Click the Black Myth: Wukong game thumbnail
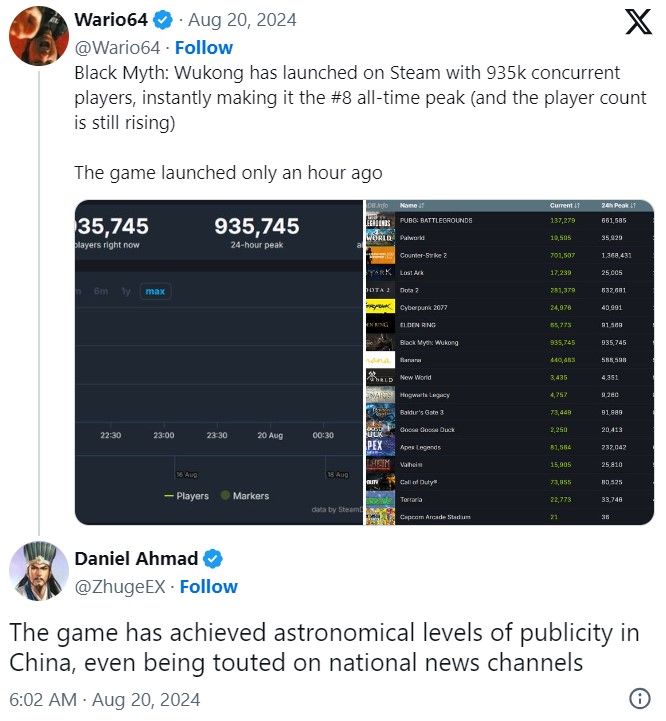 [380, 342]
